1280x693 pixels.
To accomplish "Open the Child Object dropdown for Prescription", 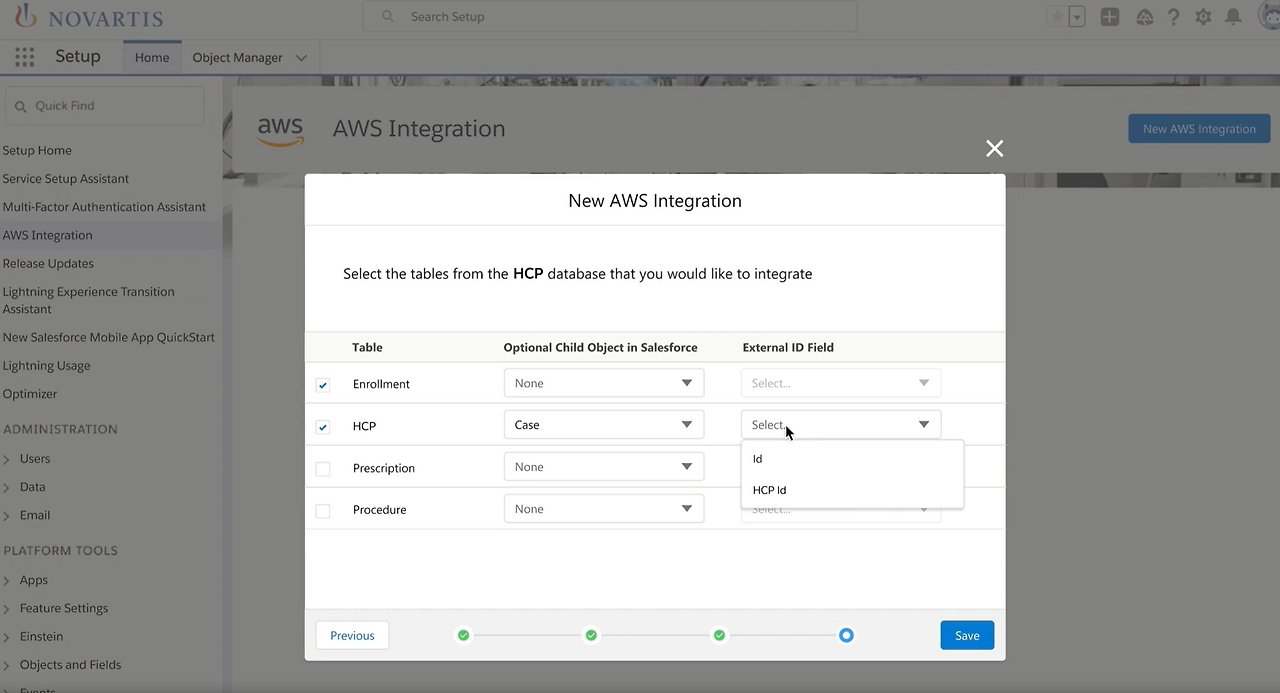I will 603,466.
